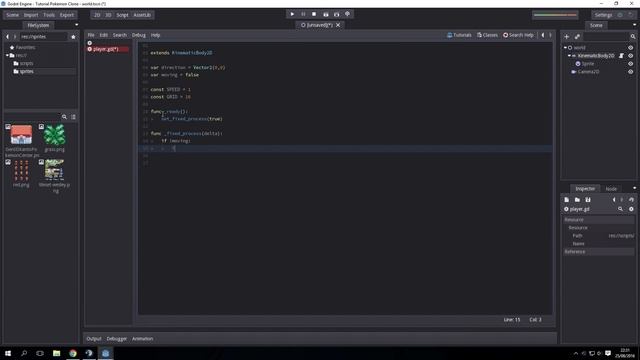This screenshot has width=640, height=360.
Task: Hide the Sprite node
Action: [x=631, y=64]
